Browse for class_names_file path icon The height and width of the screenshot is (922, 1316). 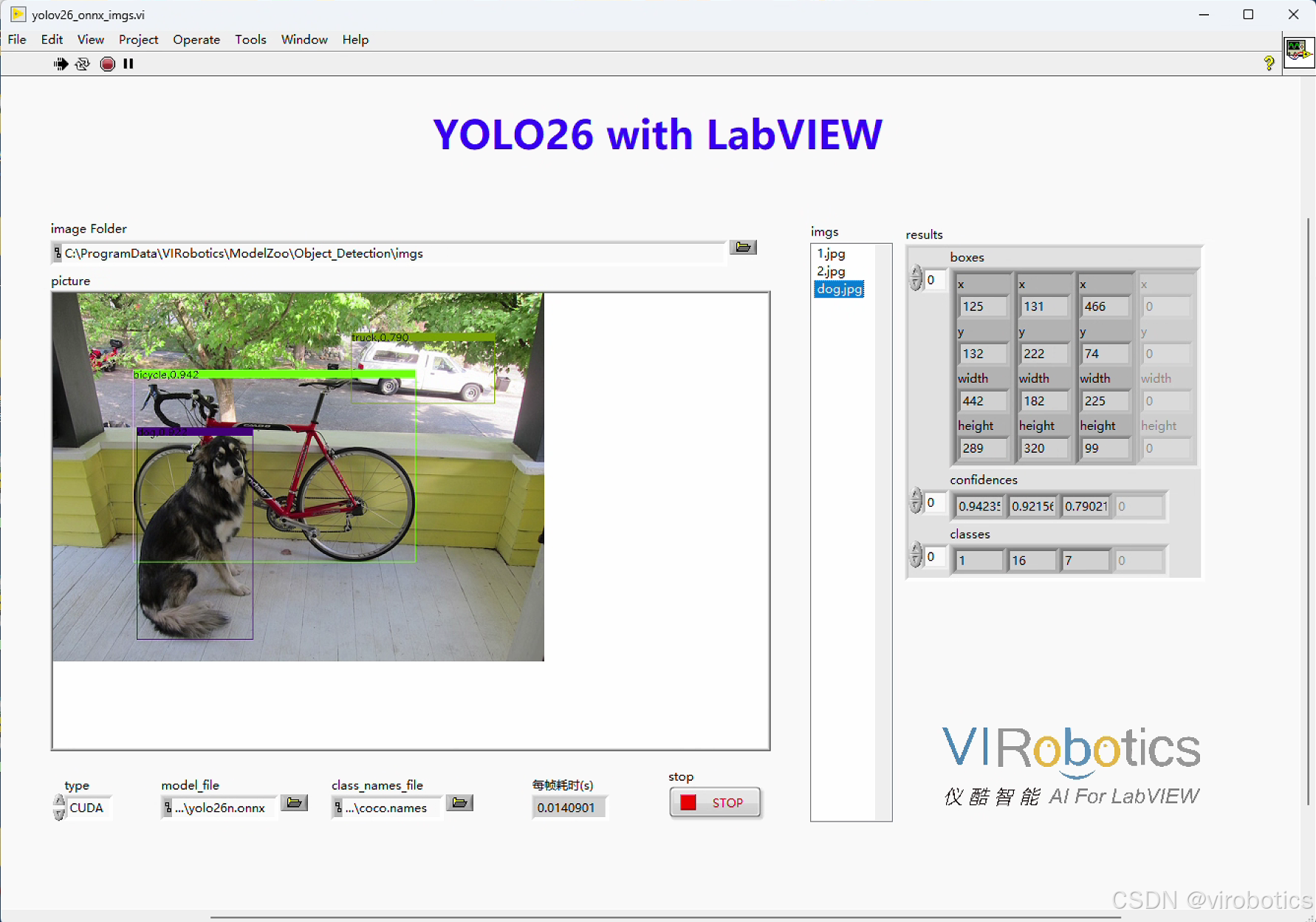(459, 803)
